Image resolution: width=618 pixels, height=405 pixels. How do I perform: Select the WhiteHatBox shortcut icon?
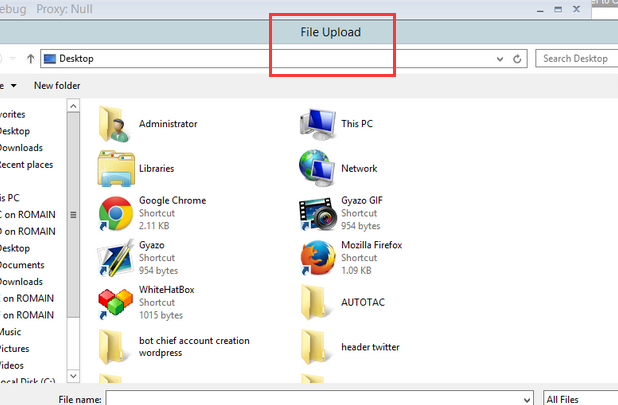coord(116,301)
